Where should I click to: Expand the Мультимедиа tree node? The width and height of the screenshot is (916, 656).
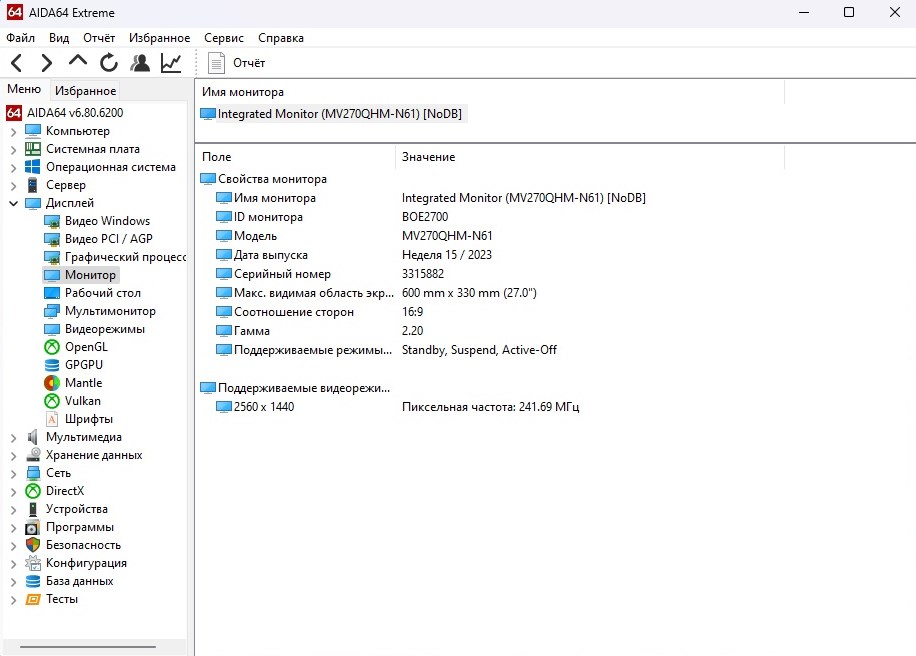tap(13, 437)
